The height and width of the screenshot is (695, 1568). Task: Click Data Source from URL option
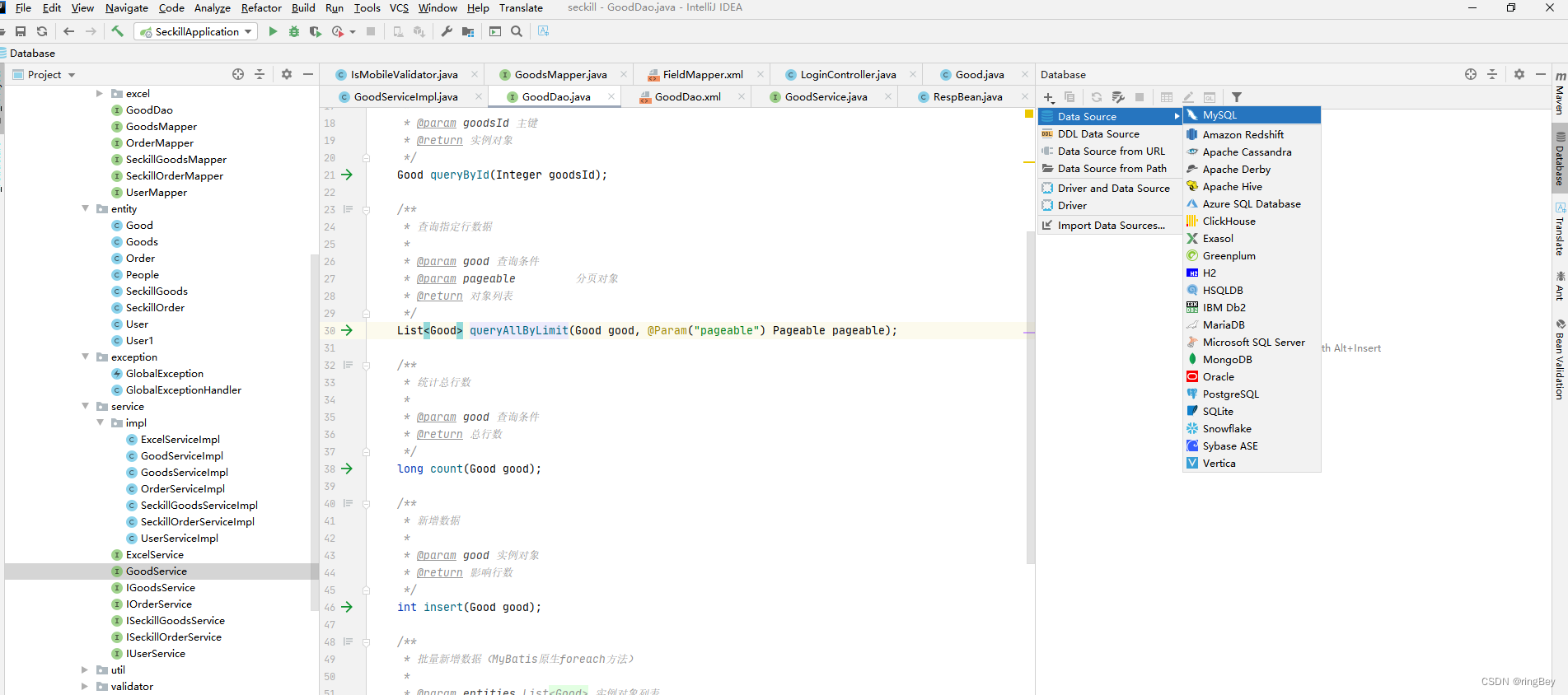[1110, 151]
